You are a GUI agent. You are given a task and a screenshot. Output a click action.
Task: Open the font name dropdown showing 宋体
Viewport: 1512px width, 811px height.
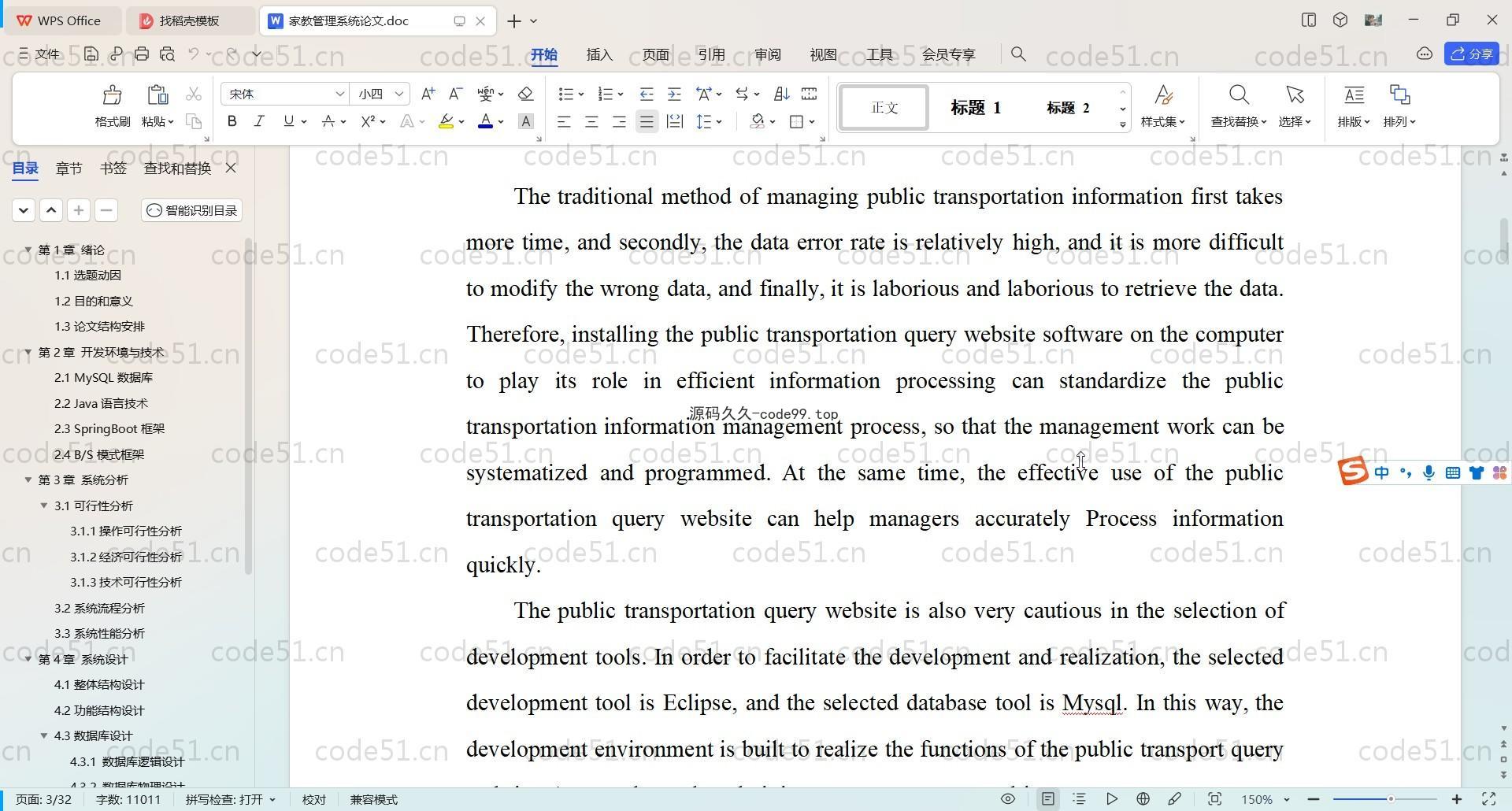tap(340, 94)
